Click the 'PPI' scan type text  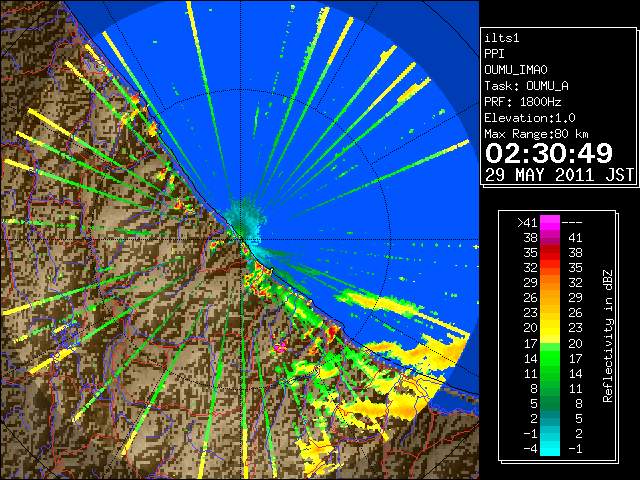coord(494,54)
